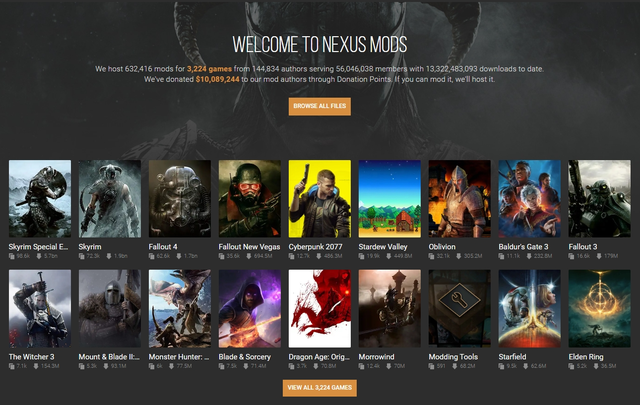Open the Oblivion cover thumbnail
640x405 pixels.
(x=460, y=198)
